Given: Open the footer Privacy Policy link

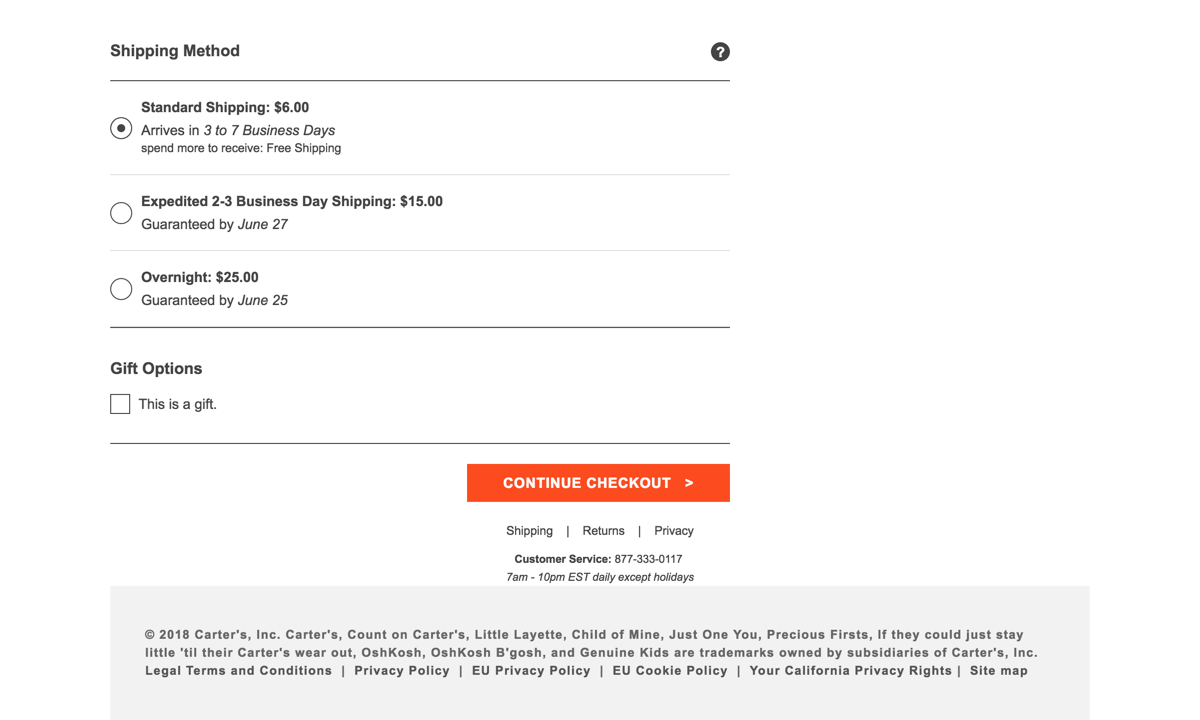Looking at the screenshot, I should pos(402,671).
